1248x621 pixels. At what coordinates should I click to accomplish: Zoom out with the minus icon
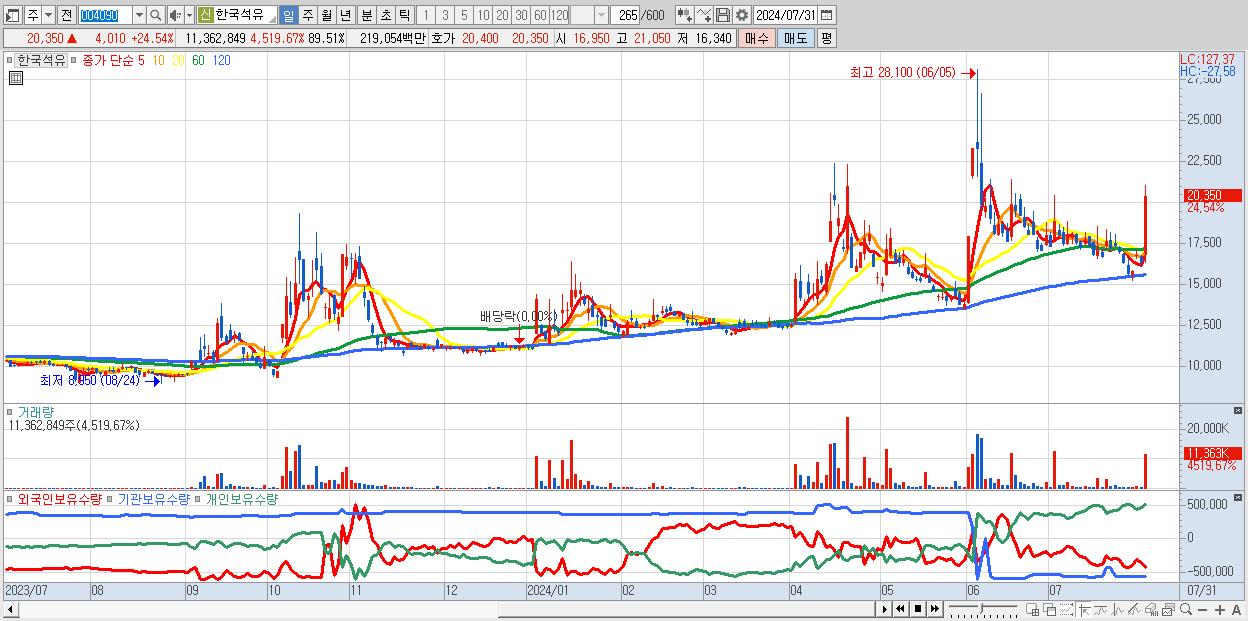pos(1202,609)
